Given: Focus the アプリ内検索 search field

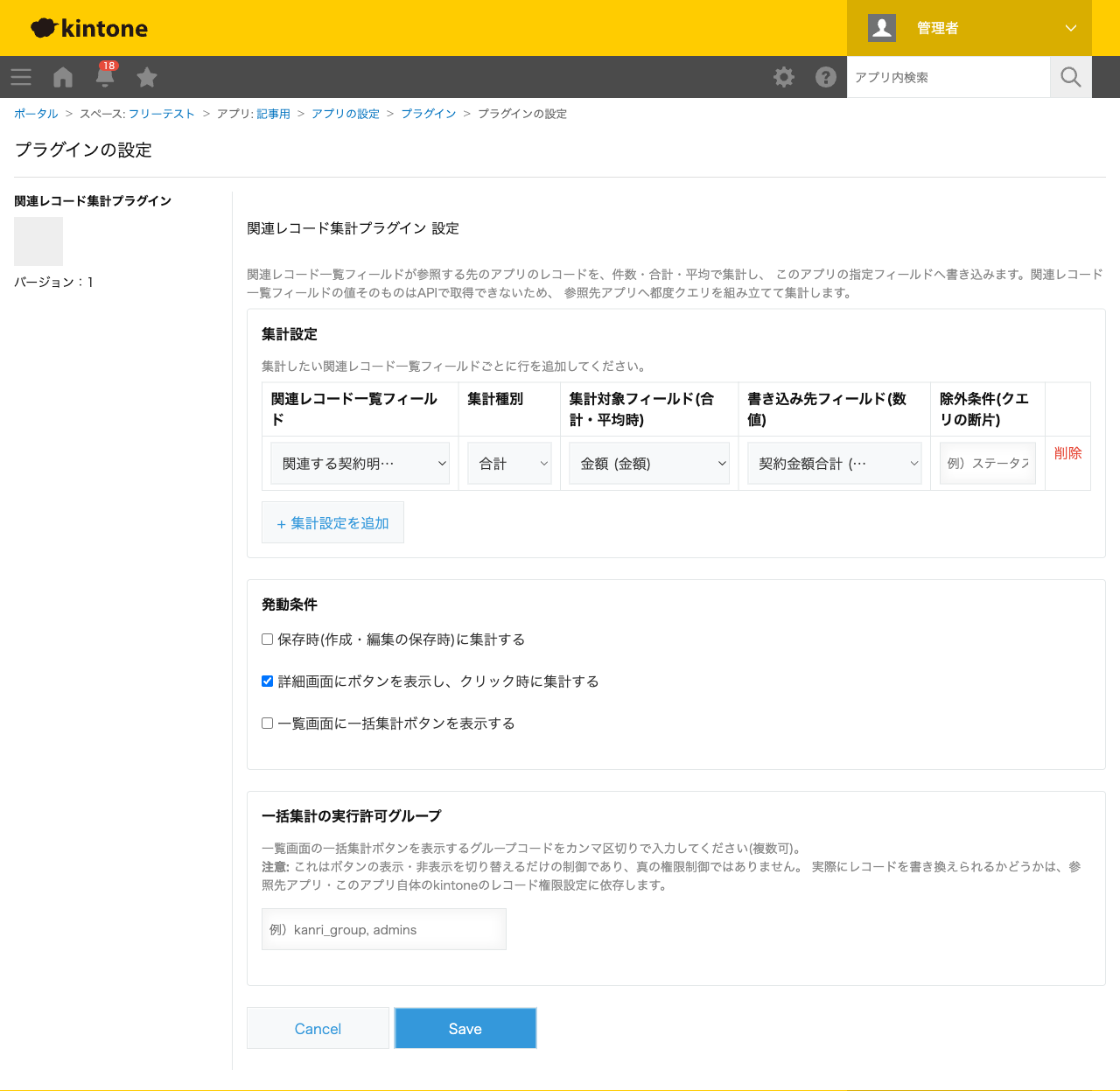Looking at the screenshot, I should click(948, 77).
